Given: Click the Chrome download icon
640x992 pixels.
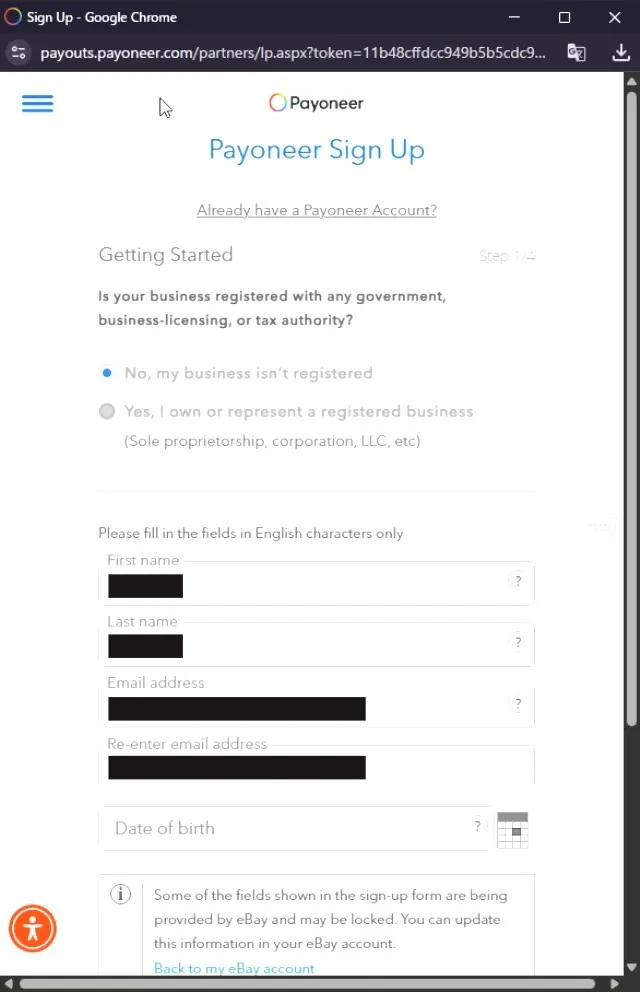Looking at the screenshot, I should pos(620,53).
